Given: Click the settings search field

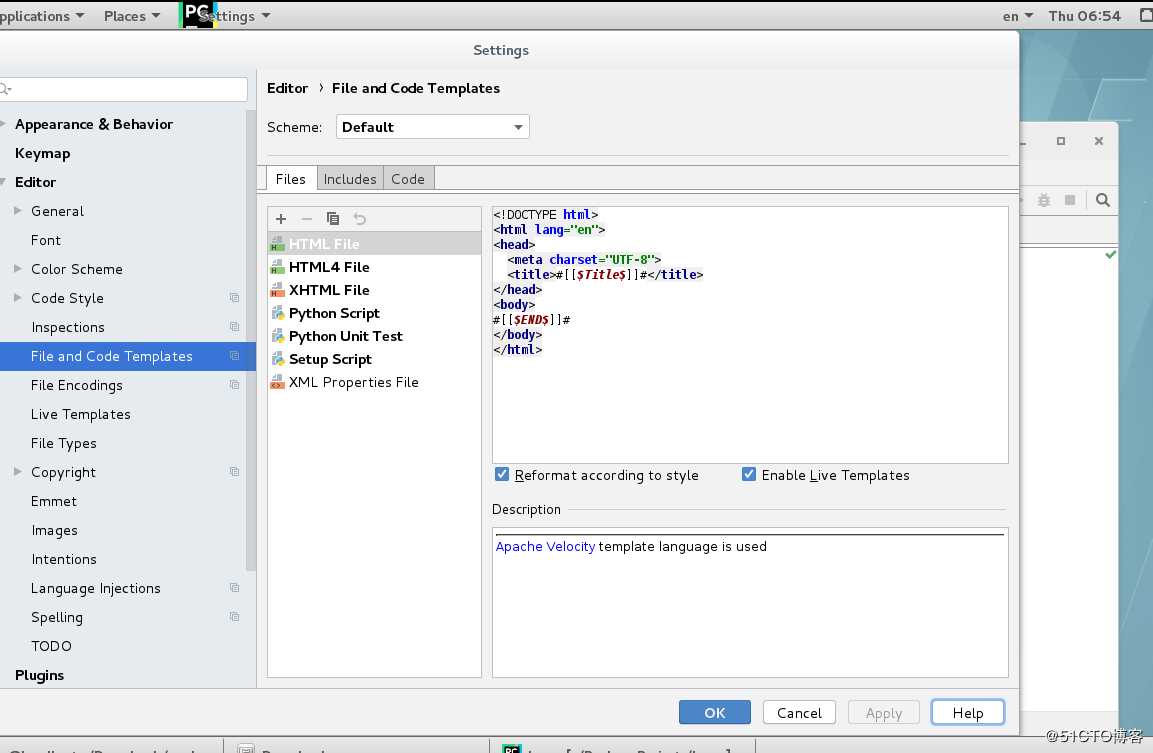Looking at the screenshot, I should point(124,89).
